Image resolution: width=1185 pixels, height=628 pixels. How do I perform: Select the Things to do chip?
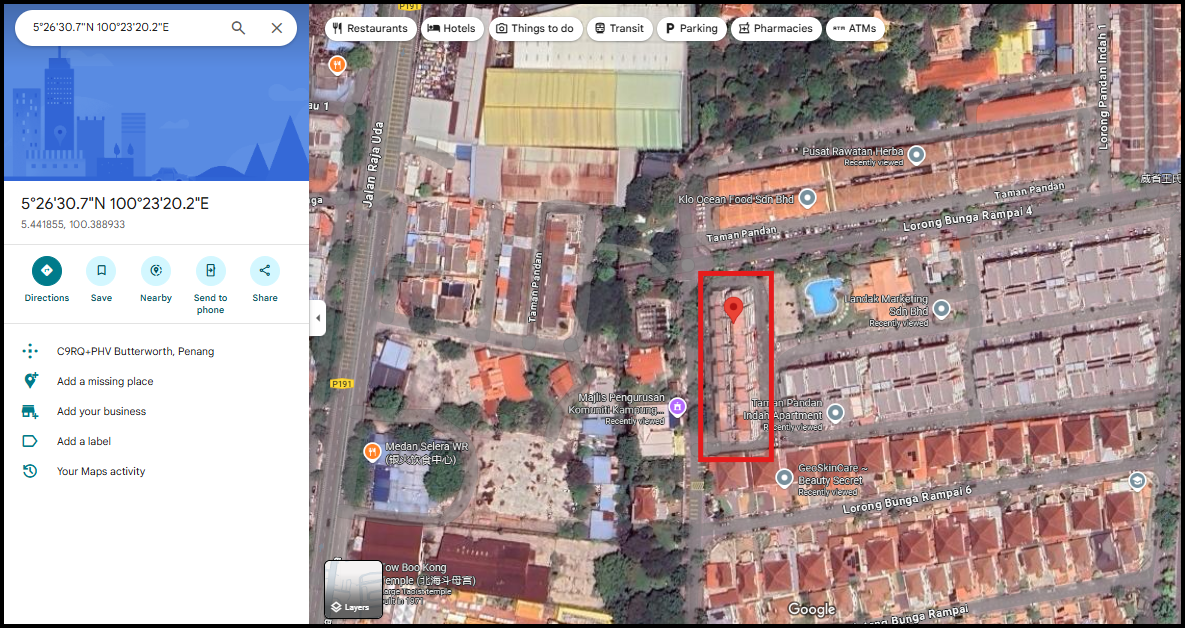point(534,29)
